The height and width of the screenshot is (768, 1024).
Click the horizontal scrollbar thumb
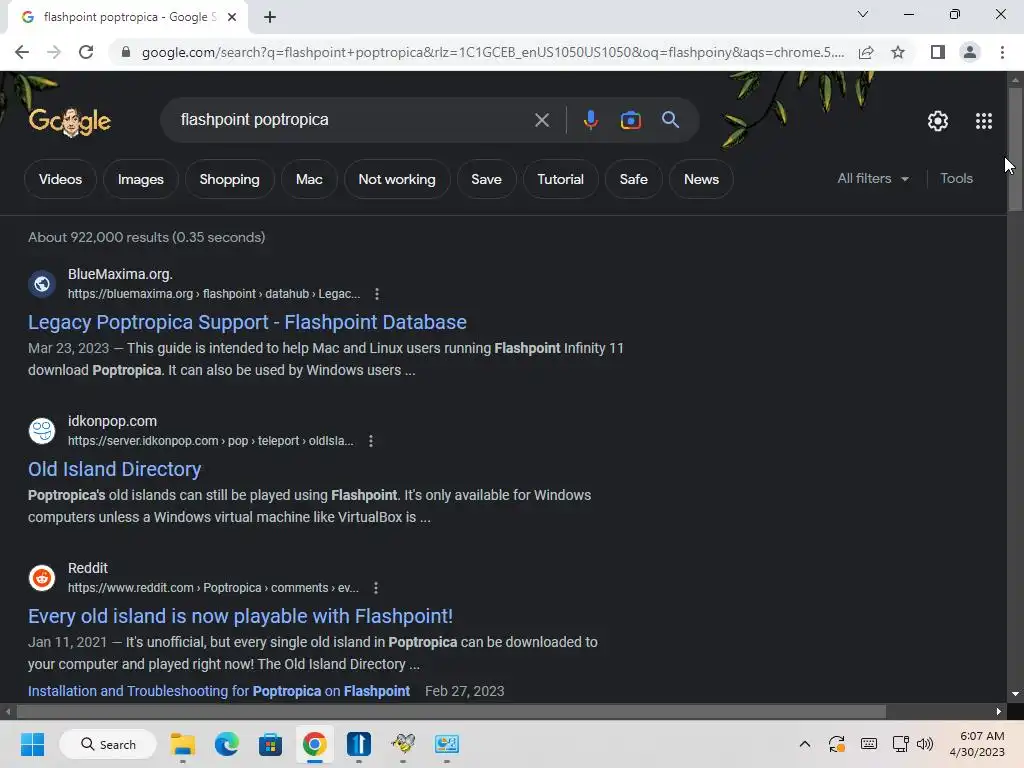pyautogui.click(x=449, y=711)
